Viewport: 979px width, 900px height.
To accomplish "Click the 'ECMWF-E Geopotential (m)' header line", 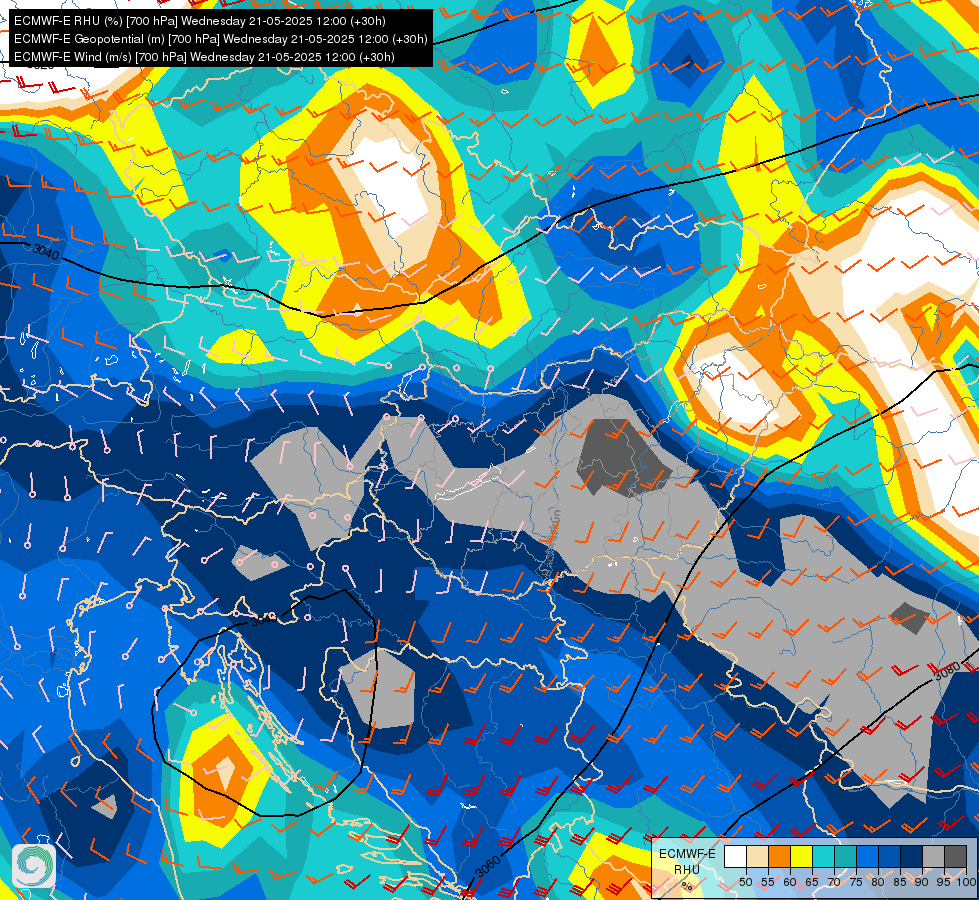I will [220, 39].
